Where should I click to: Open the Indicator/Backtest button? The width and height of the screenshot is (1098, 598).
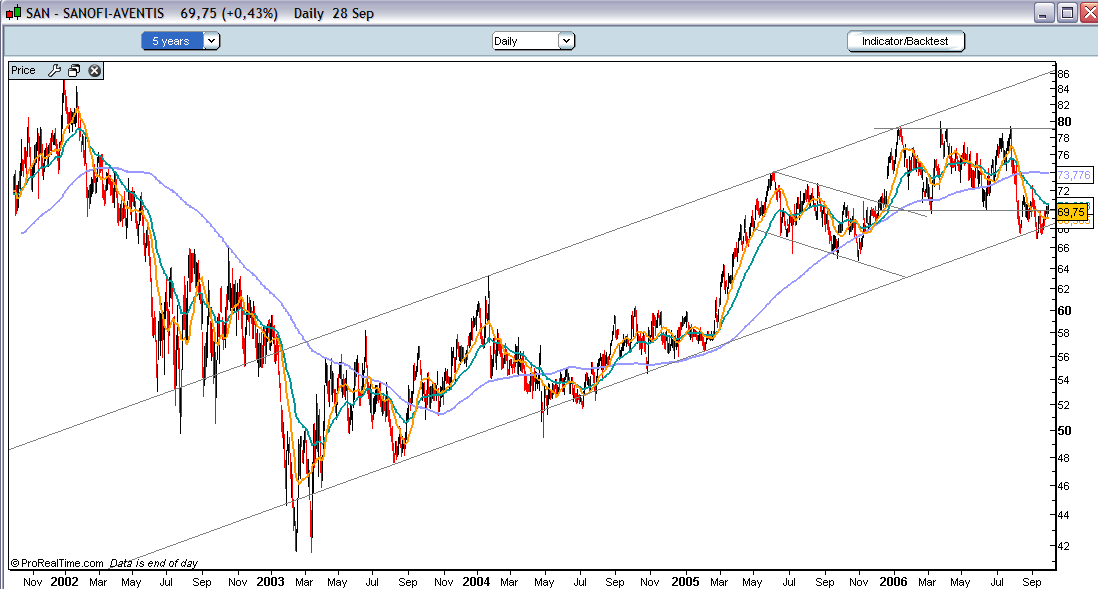tap(905, 41)
